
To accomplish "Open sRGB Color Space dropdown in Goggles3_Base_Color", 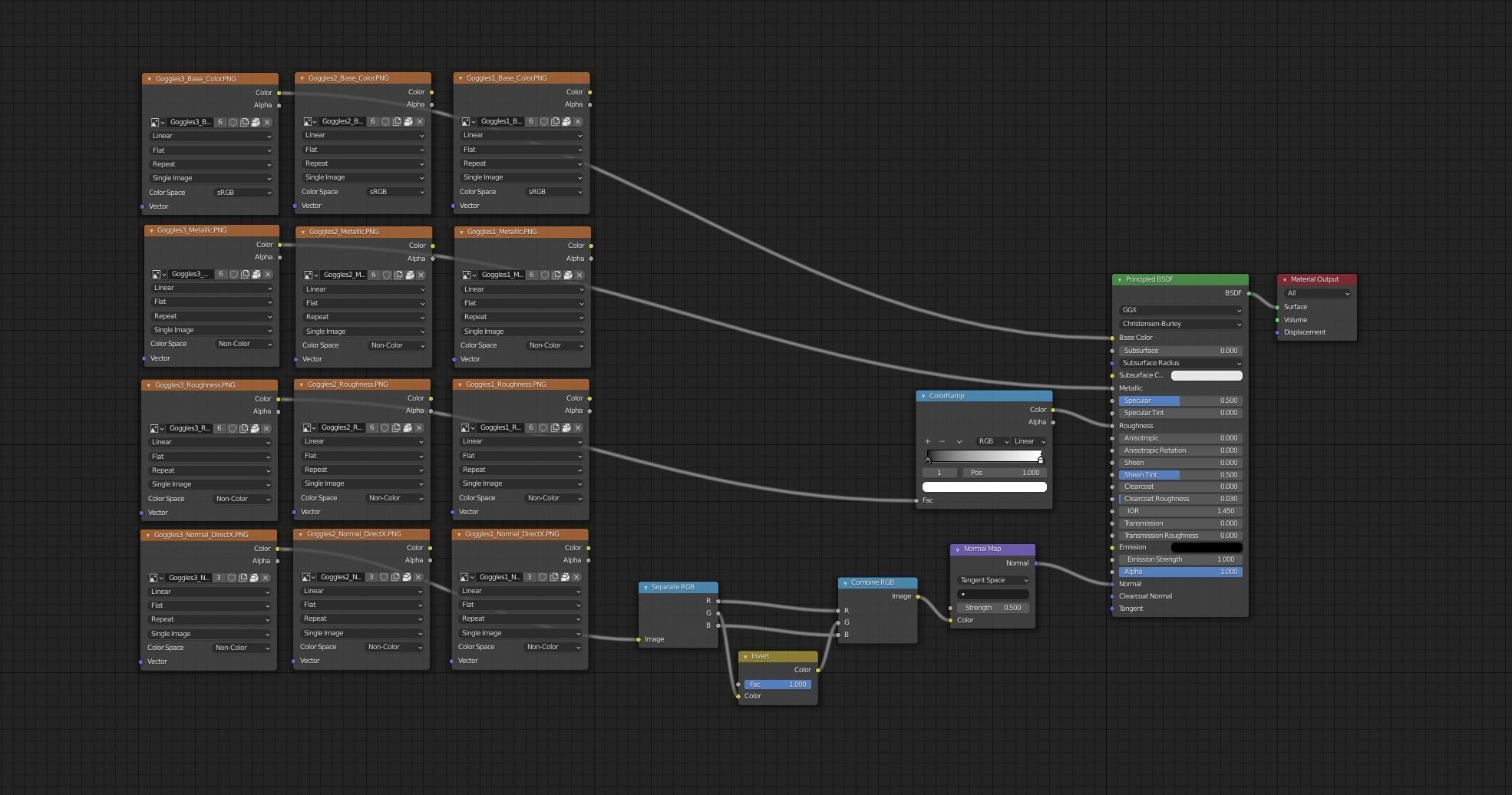I will [243, 193].
